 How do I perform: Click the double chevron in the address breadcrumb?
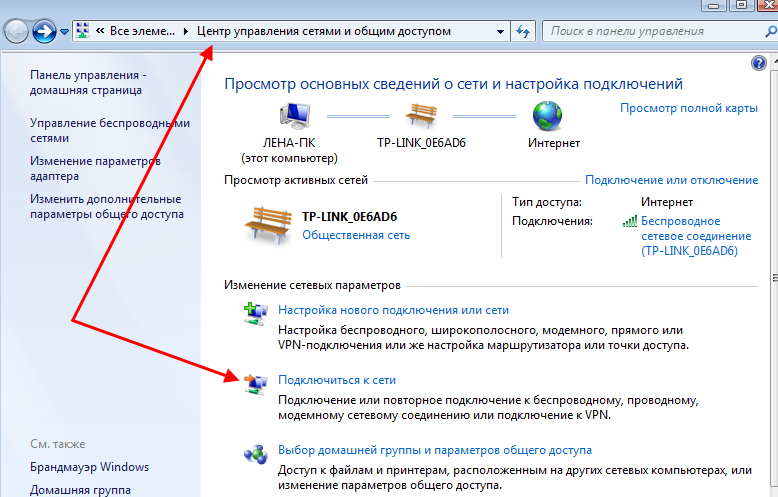tap(100, 31)
